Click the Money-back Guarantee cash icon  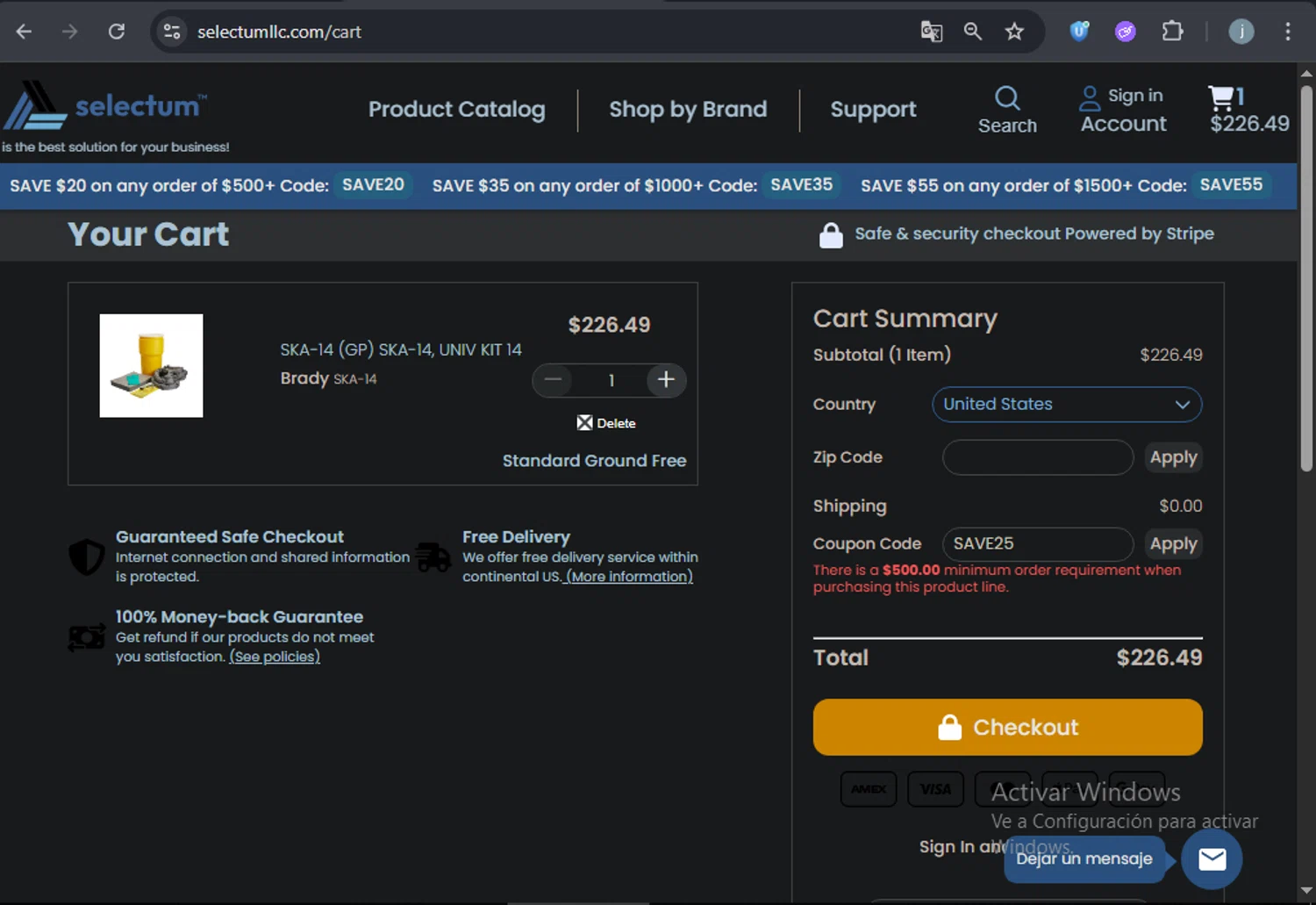coord(87,637)
